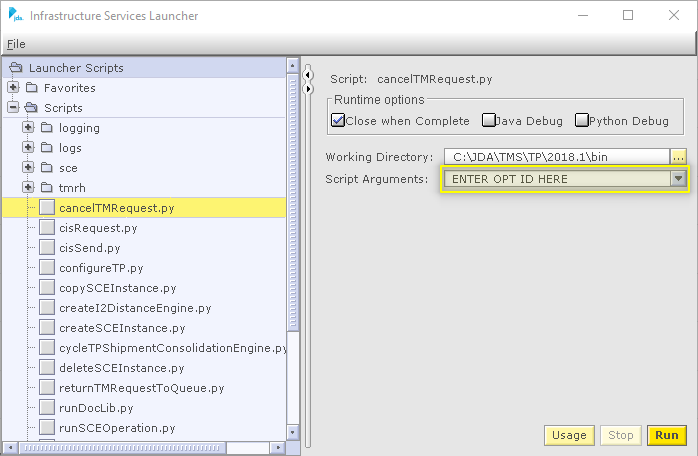
Task: Enable the Python Debug checkbox
Action: pos(581,120)
